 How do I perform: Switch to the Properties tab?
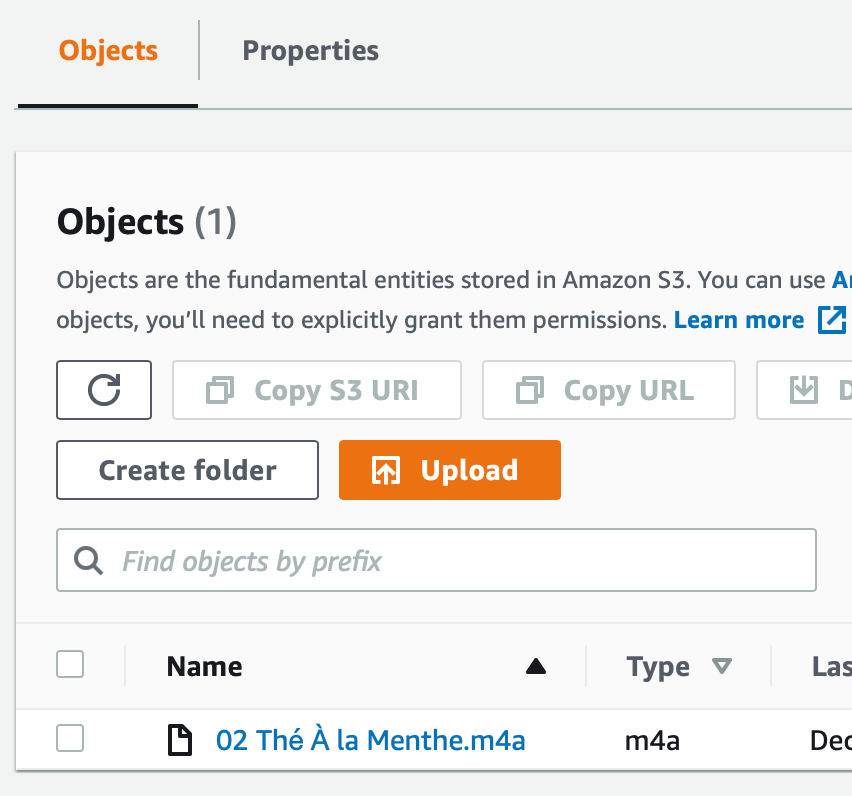pos(310,50)
